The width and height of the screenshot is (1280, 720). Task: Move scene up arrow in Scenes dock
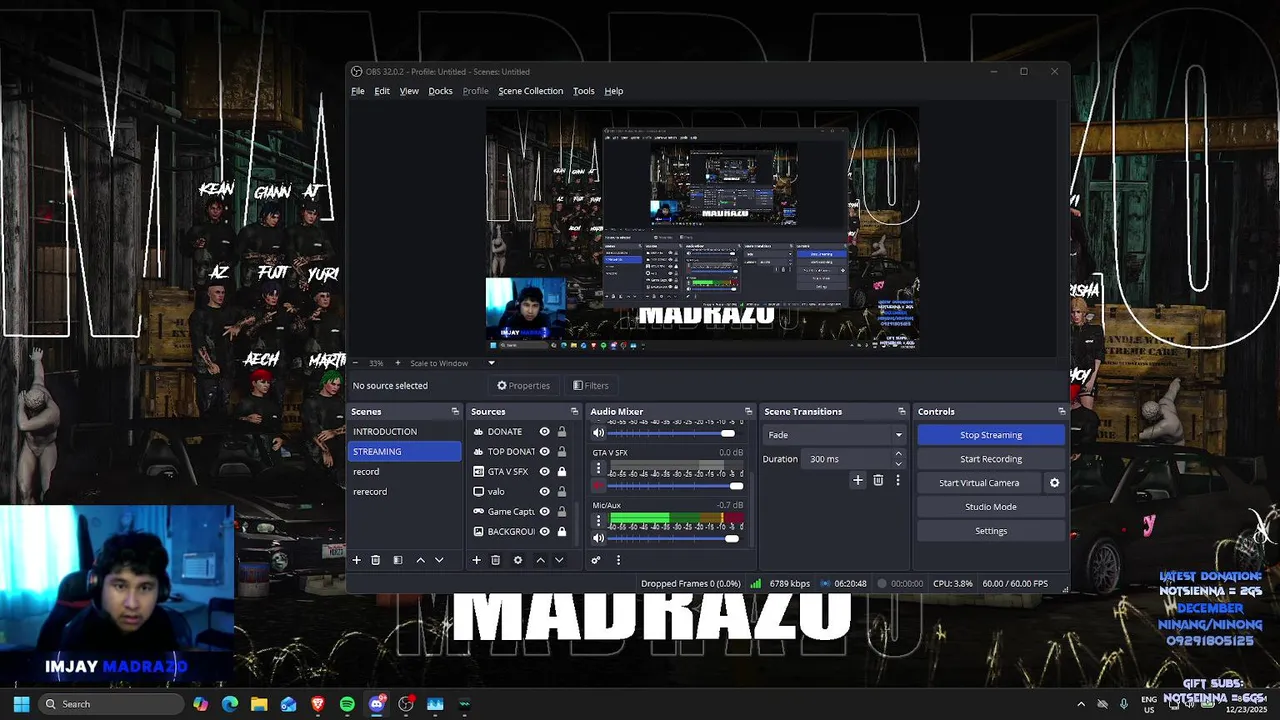pyautogui.click(x=420, y=560)
